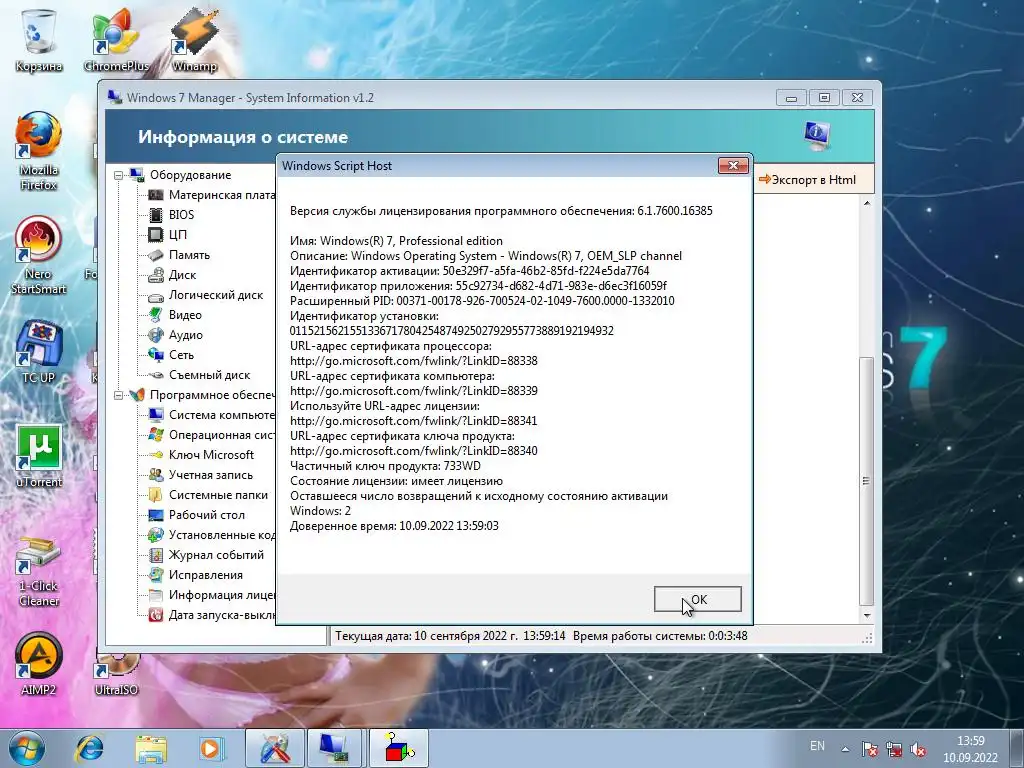The height and width of the screenshot is (768, 1024).
Task: Select the Исправления icon
Action: (x=155, y=575)
